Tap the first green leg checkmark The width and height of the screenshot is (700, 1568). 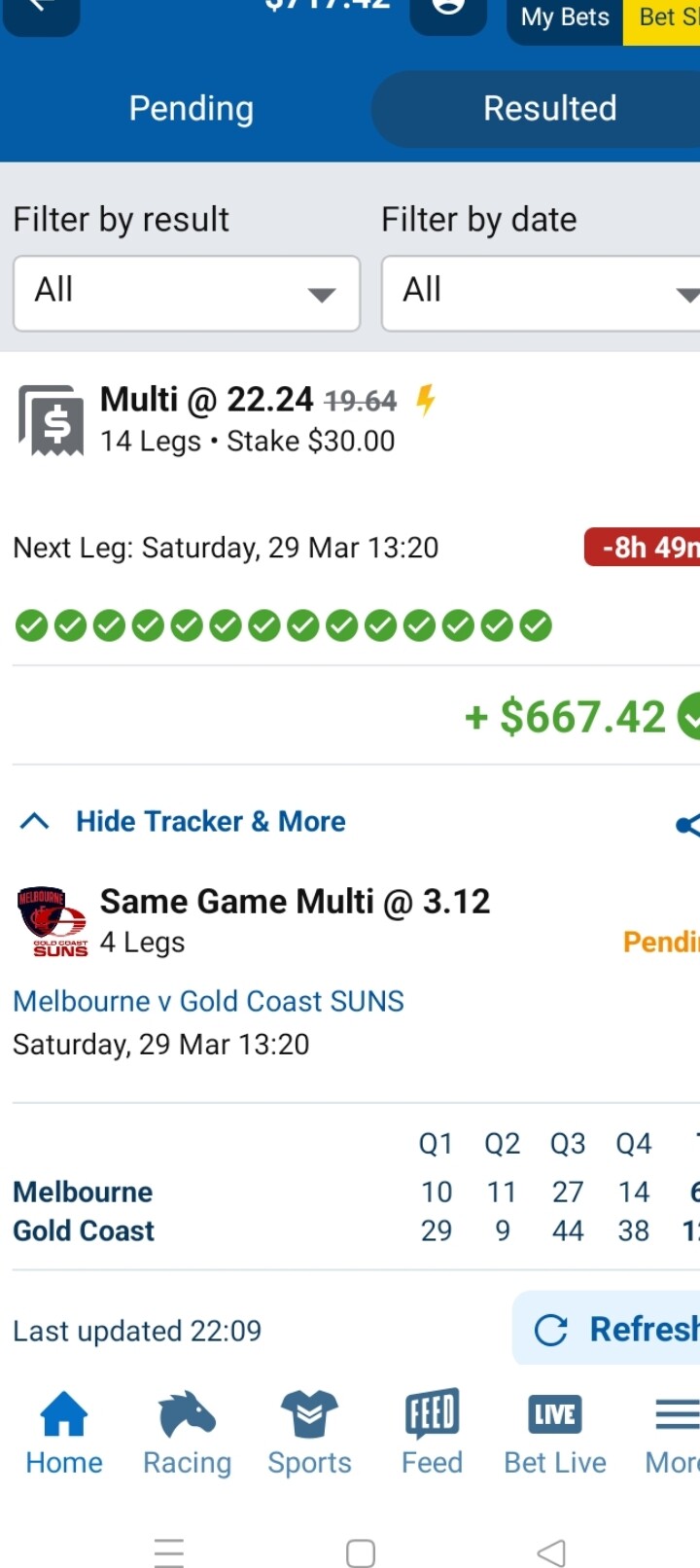[x=31, y=625]
